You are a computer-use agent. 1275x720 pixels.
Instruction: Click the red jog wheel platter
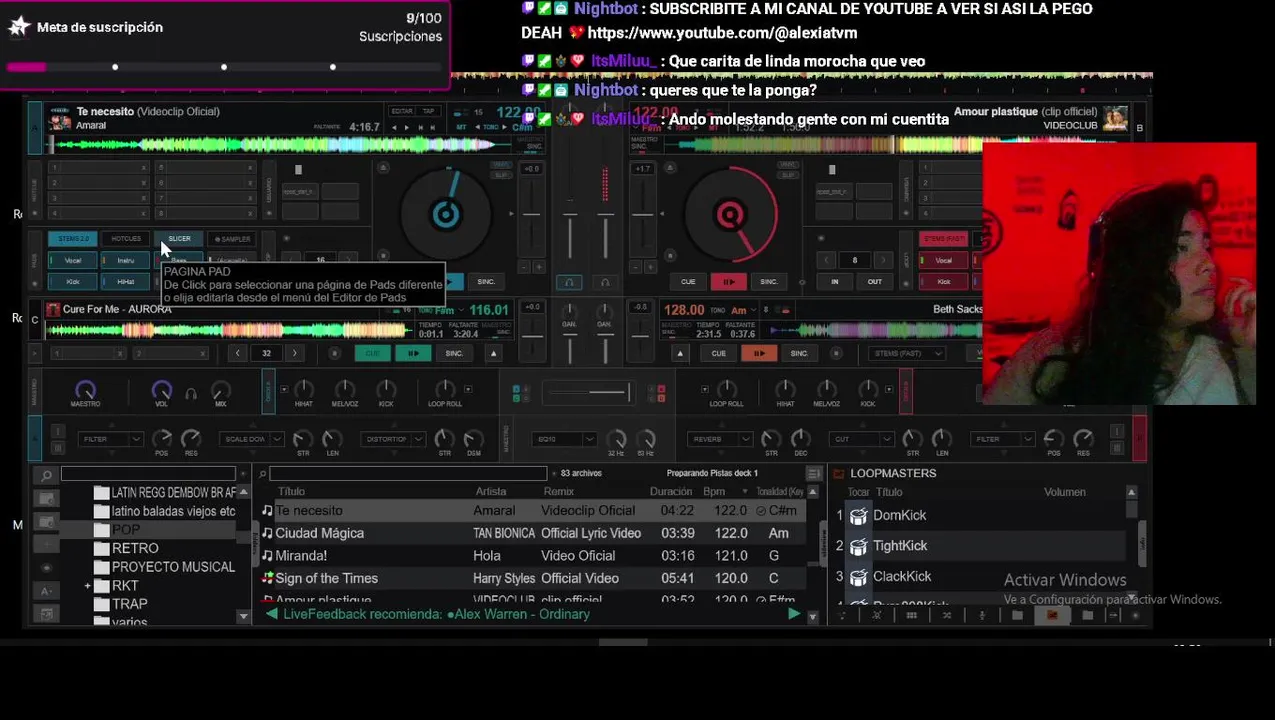coord(730,213)
